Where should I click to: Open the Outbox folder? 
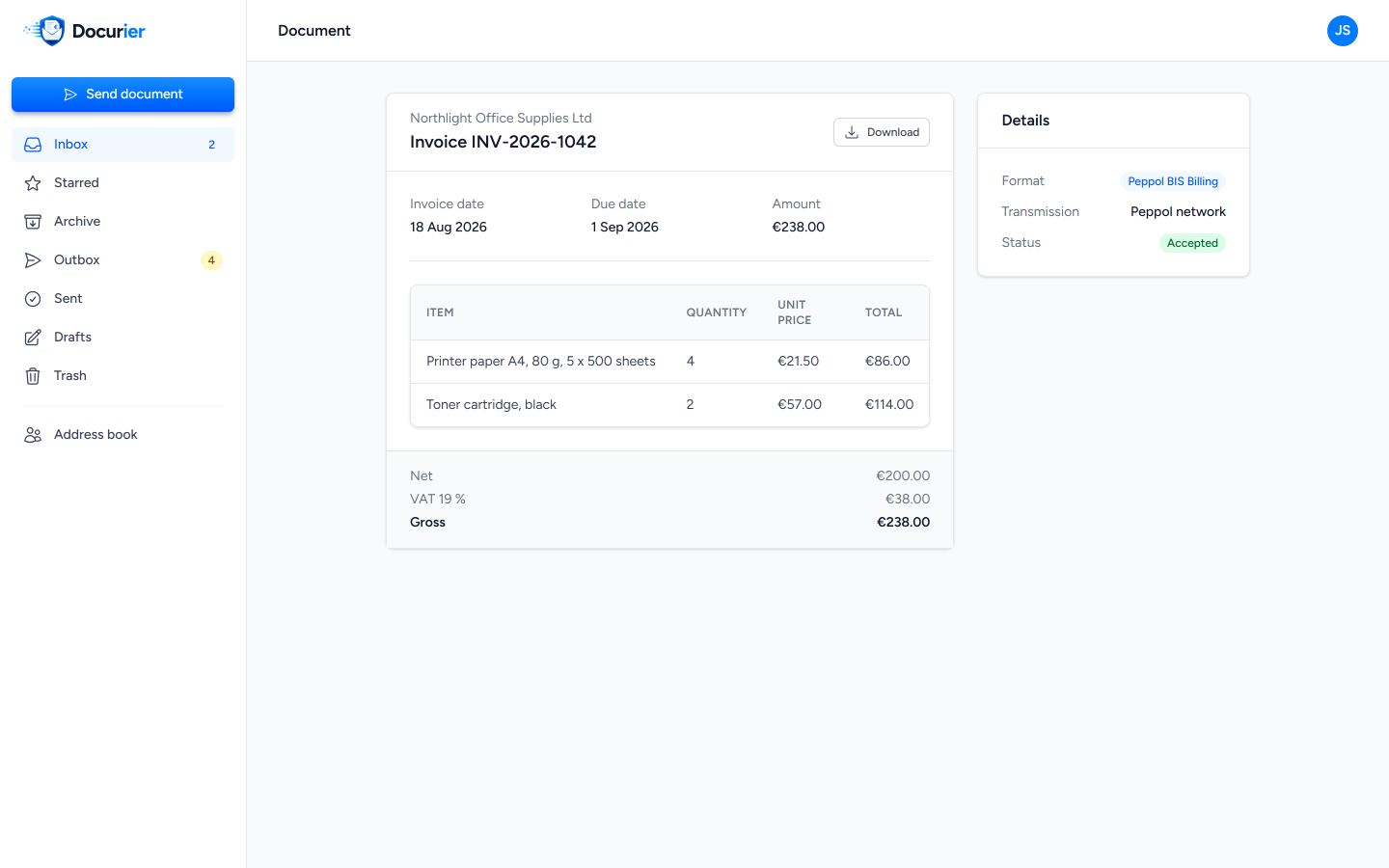pos(123,260)
